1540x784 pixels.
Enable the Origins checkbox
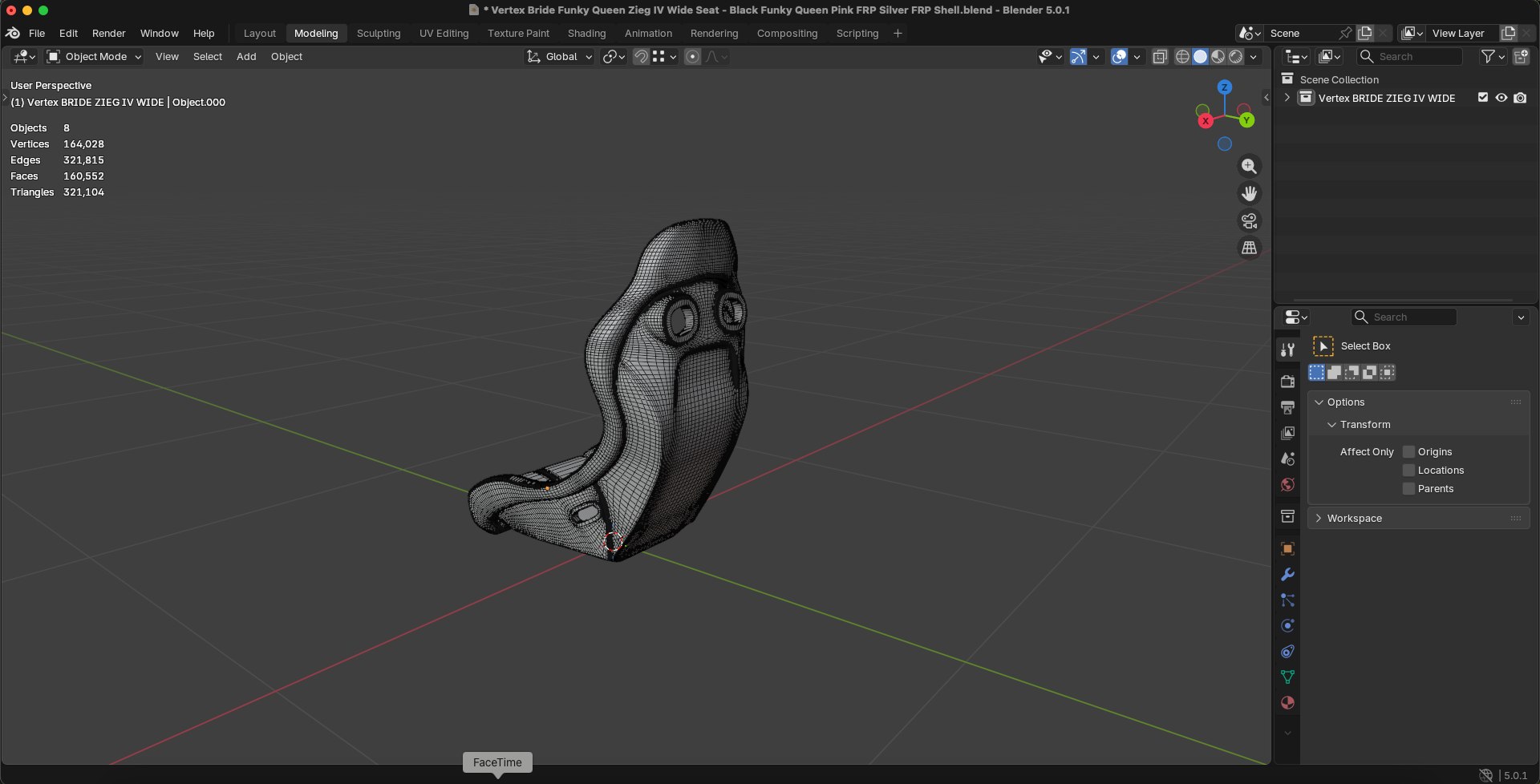click(x=1408, y=452)
